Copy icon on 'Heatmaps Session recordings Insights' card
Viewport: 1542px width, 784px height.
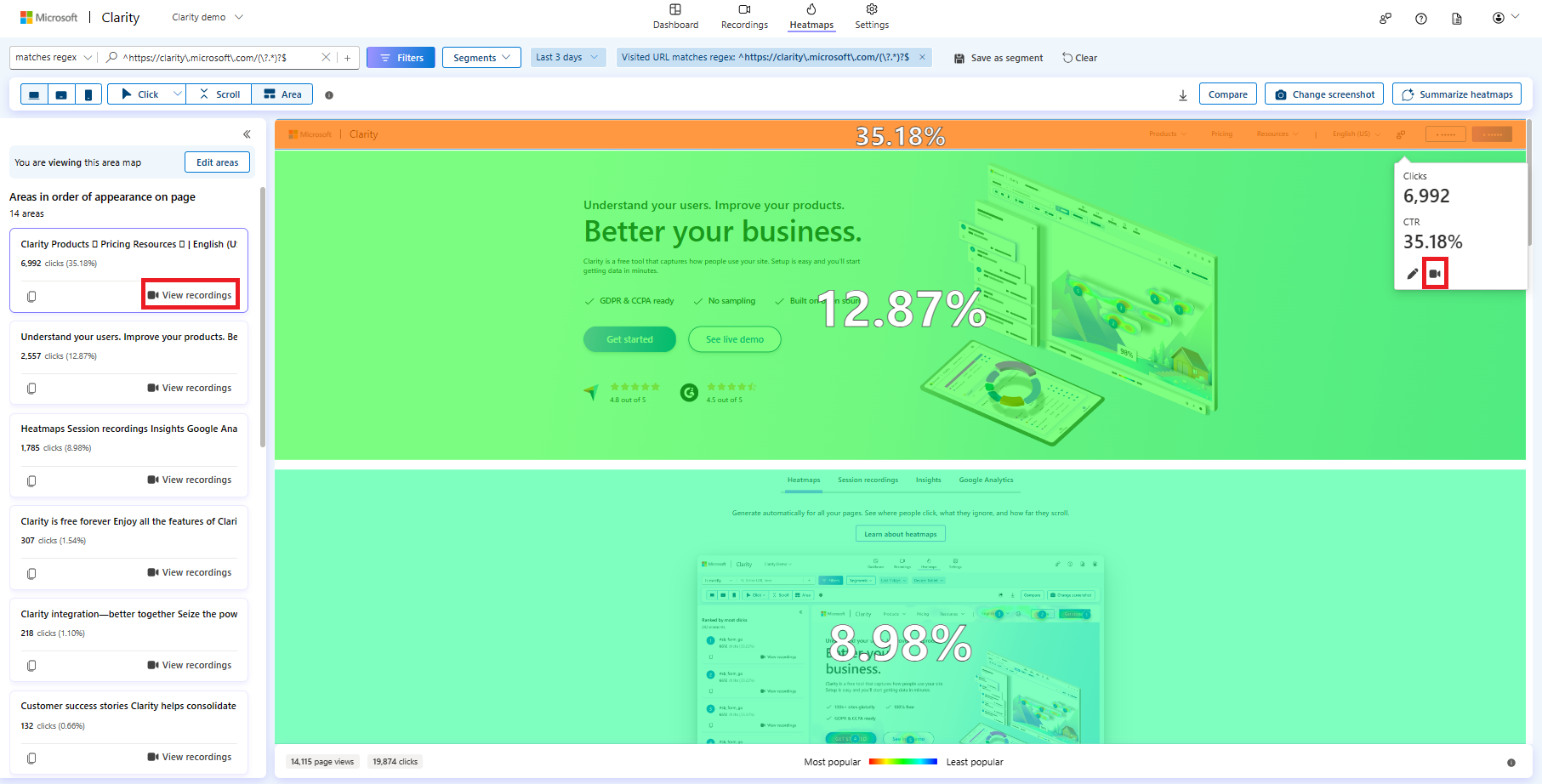(x=31, y=481)
